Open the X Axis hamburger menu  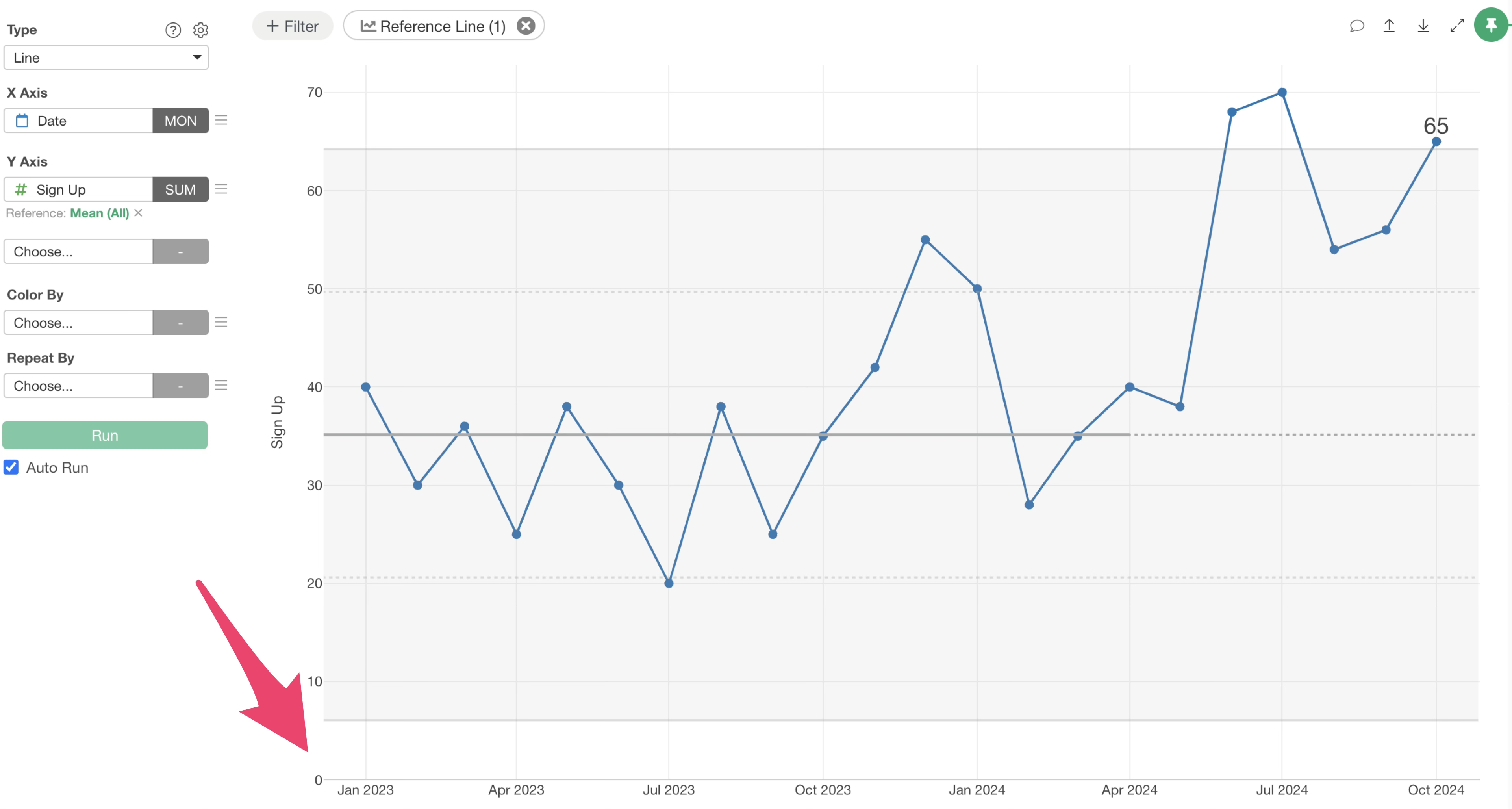(220, 121)
